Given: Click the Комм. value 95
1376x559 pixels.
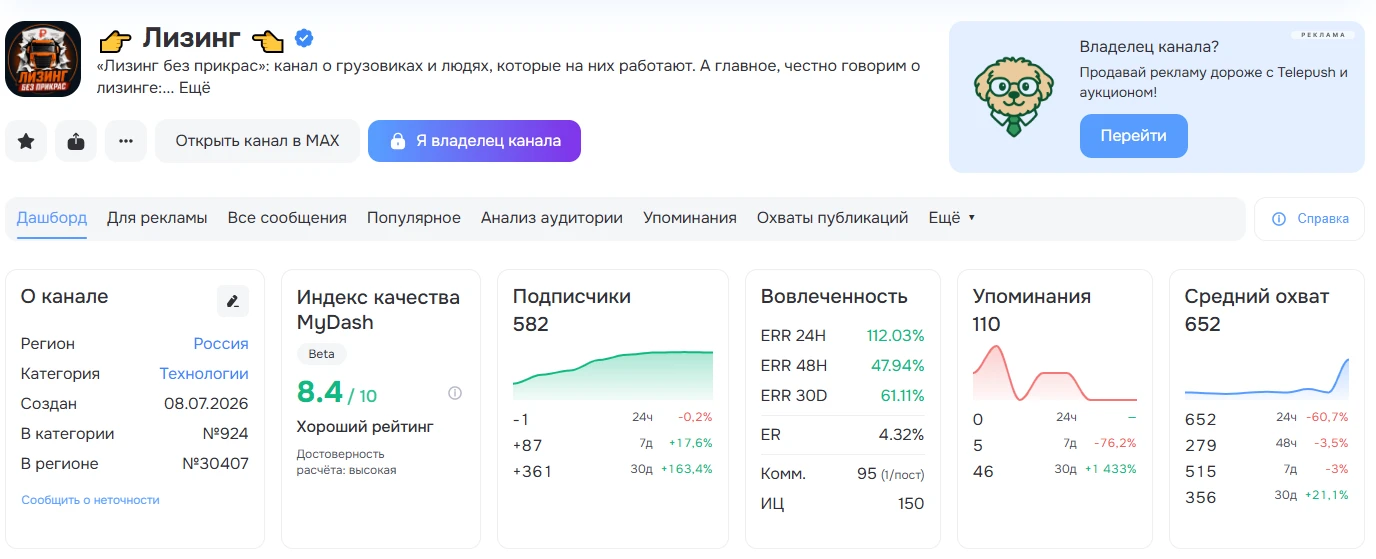Looking at the screenshot, I should pos(867,473).
